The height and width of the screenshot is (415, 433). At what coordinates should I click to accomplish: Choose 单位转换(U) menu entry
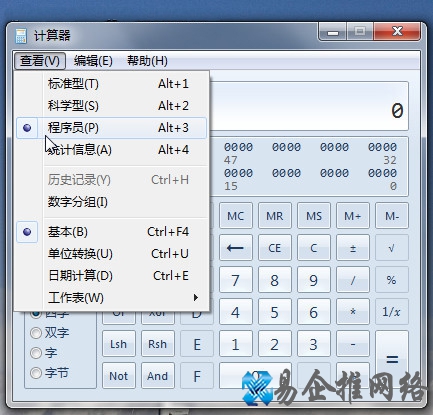[111, 254]
